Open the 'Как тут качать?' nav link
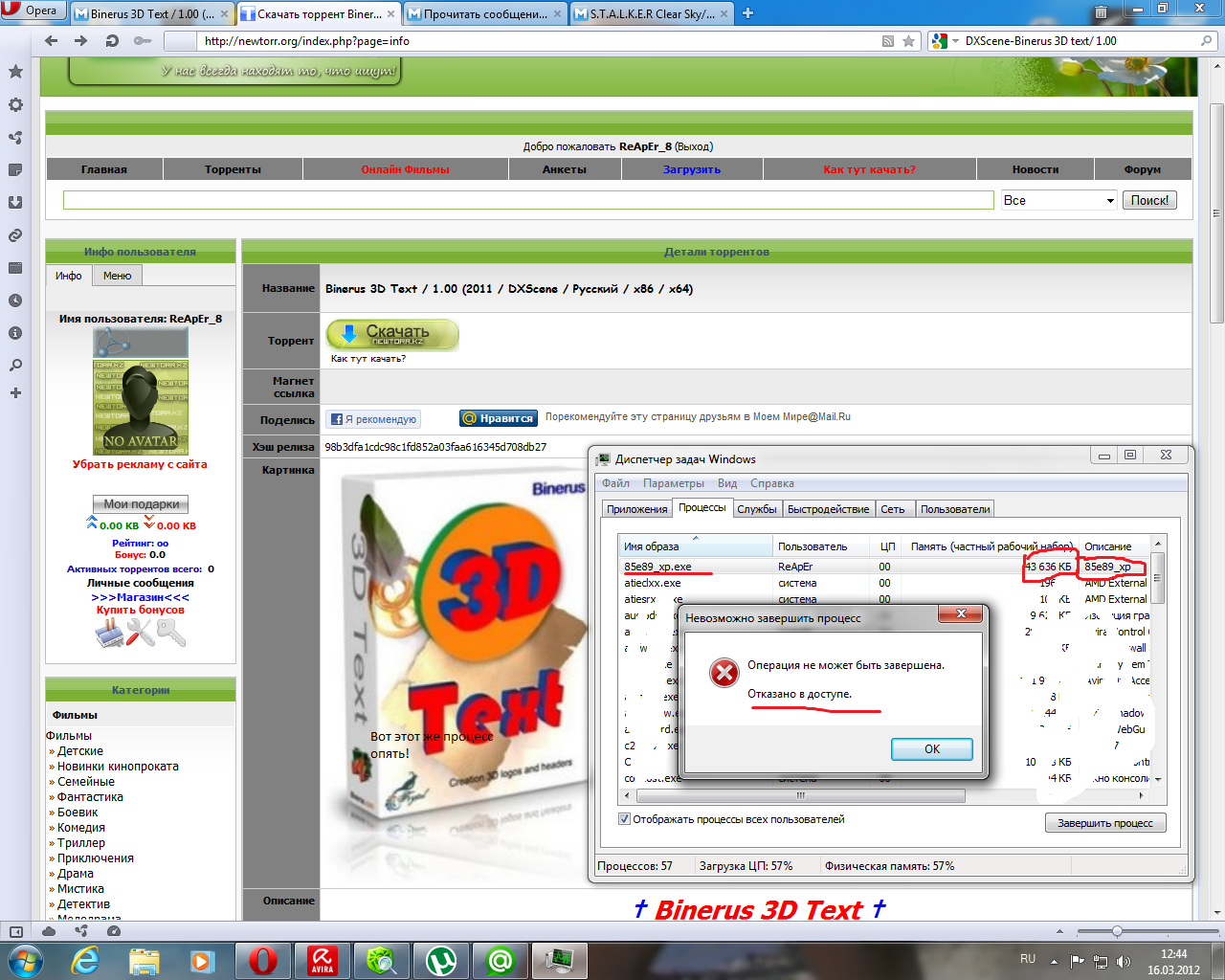 [x=869, y=169]
